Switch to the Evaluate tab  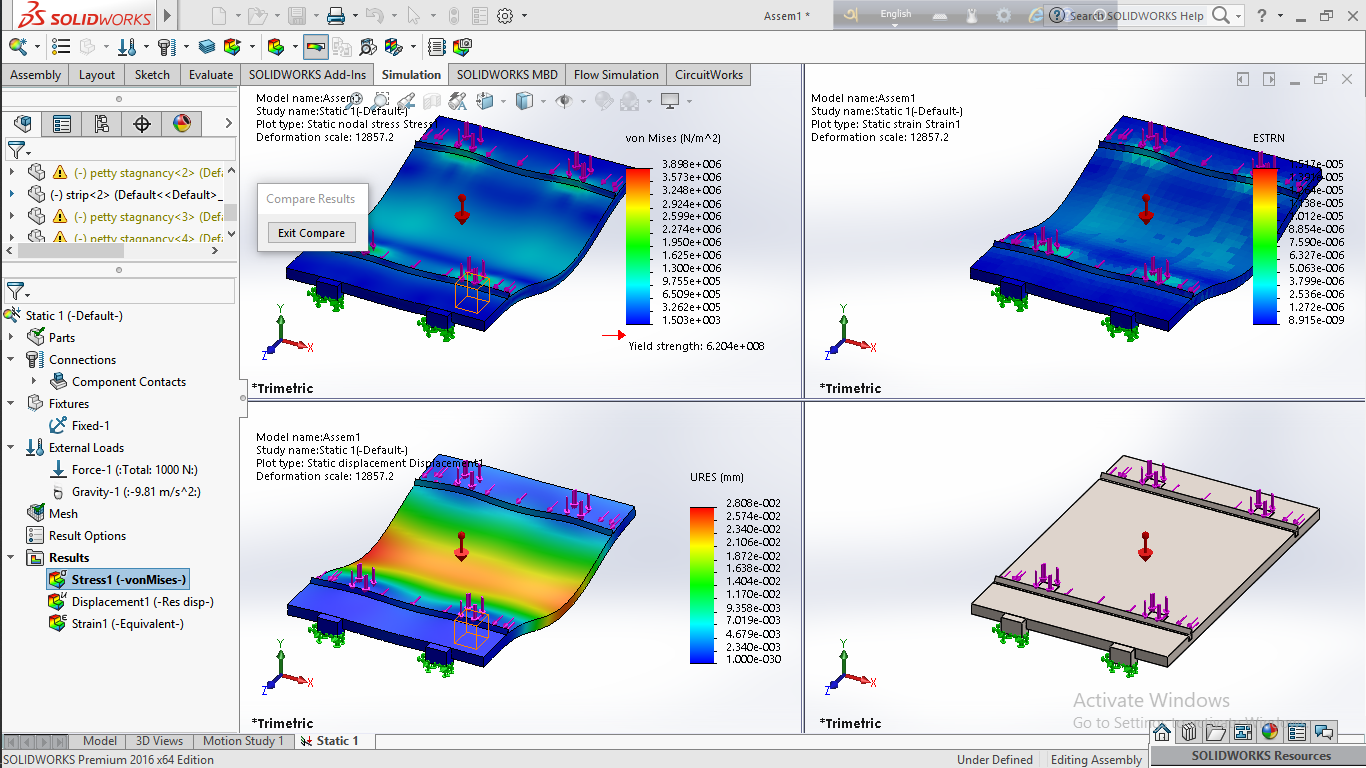(x=211, y=75)
